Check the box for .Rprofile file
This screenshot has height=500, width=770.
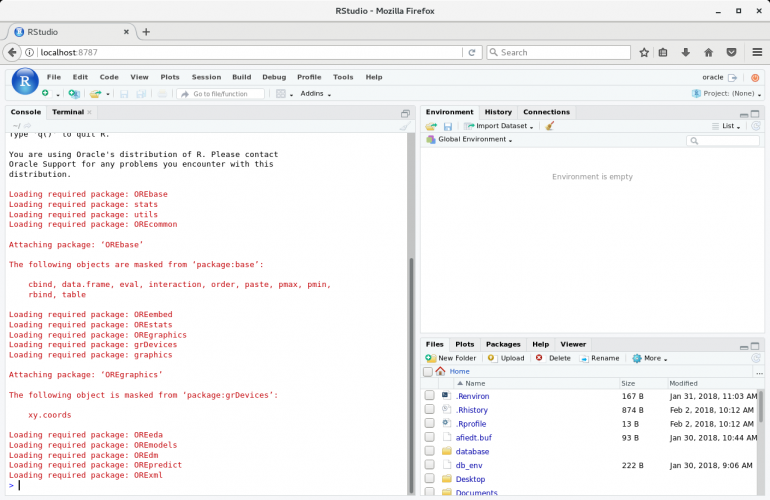[x=430, y=423]
